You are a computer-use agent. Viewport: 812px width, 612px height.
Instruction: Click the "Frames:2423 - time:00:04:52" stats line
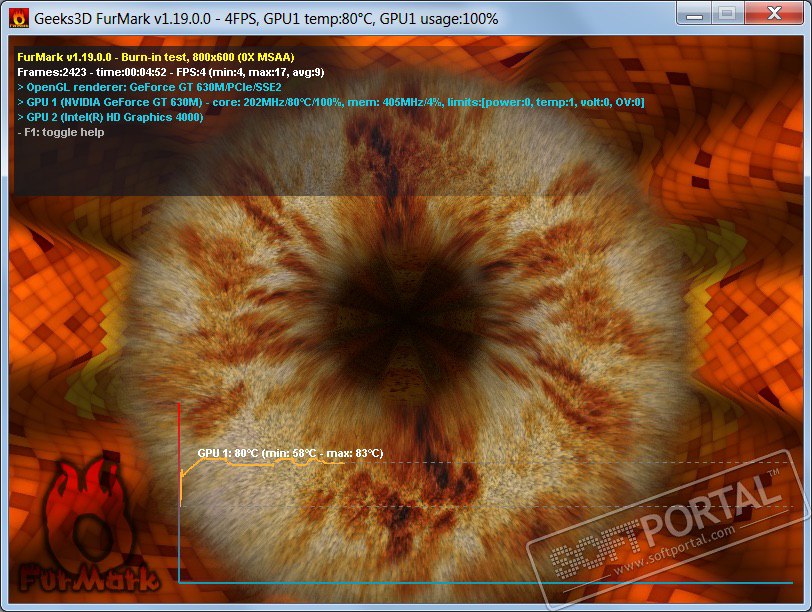171,72
